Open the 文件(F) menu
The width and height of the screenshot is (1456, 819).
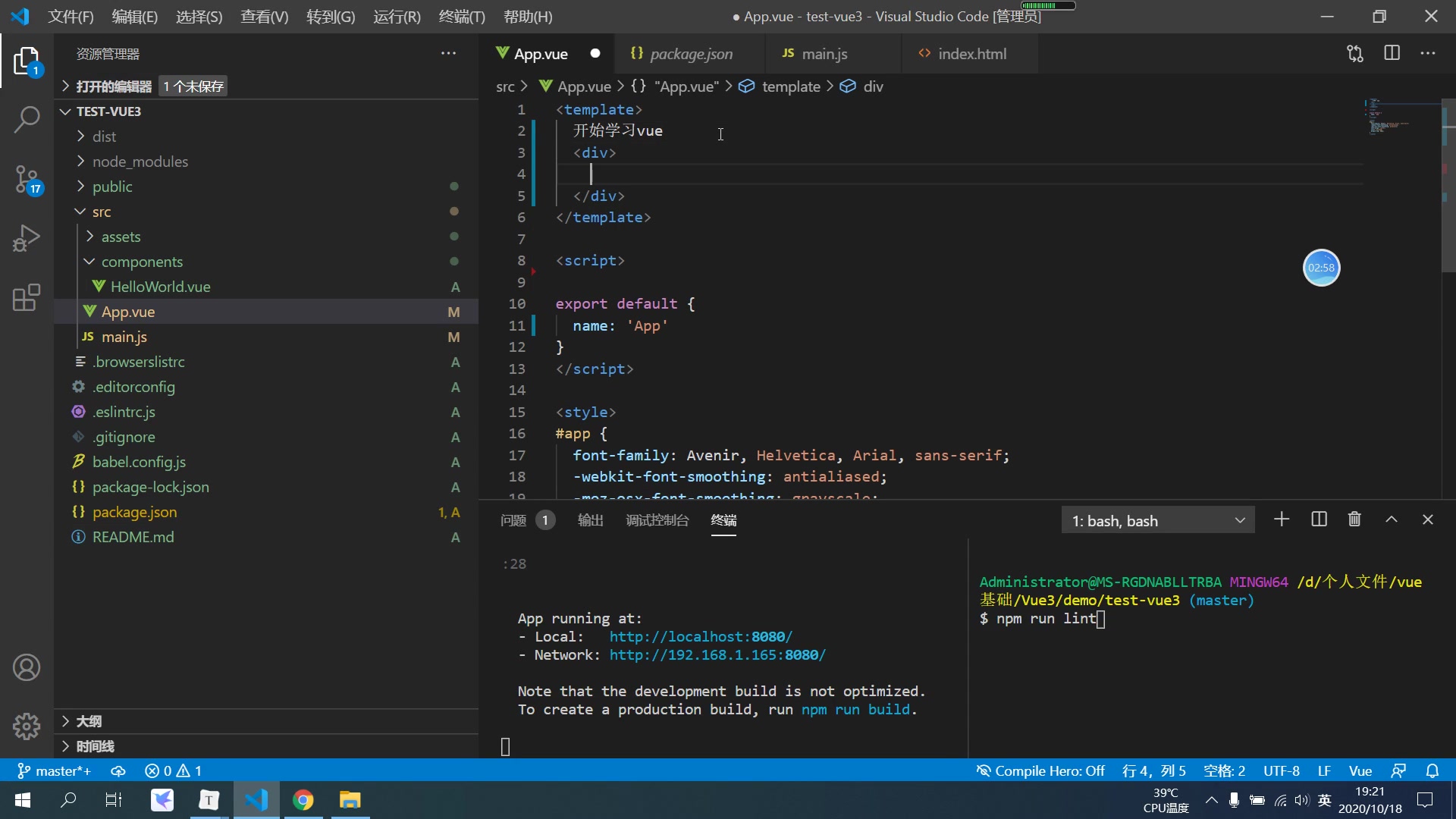click(71, 17)
